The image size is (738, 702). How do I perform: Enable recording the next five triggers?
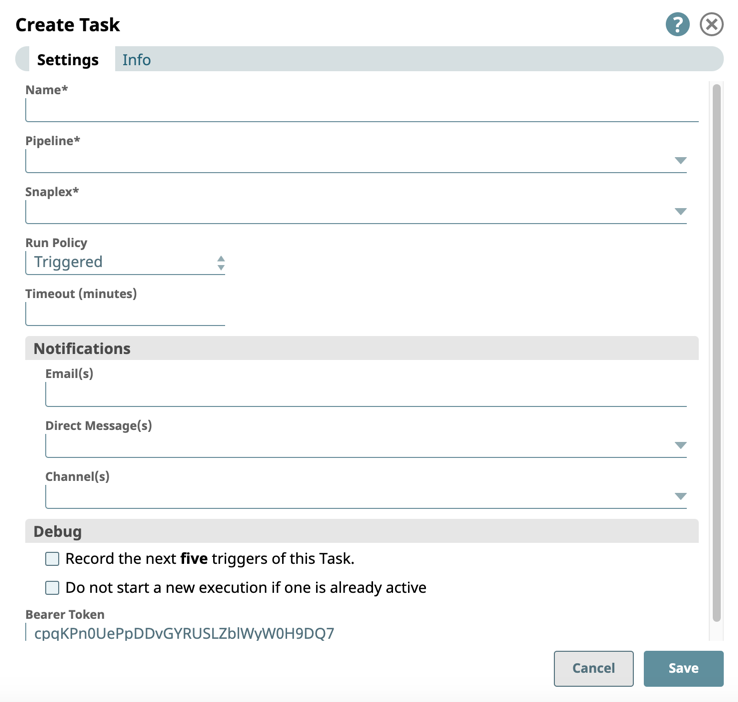[x=52, y=559]
